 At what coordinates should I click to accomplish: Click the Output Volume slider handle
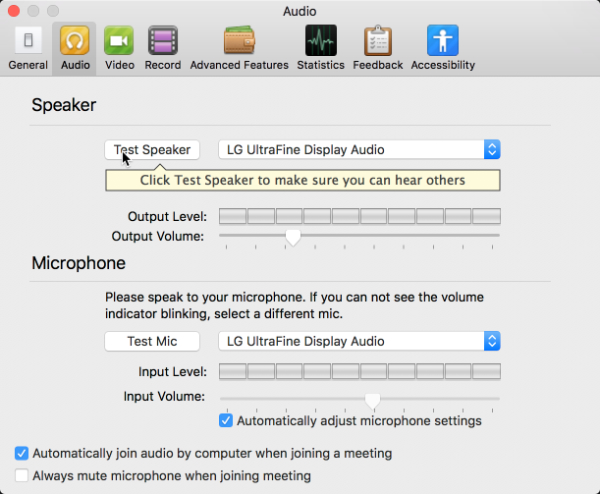[x=293, y=236]
